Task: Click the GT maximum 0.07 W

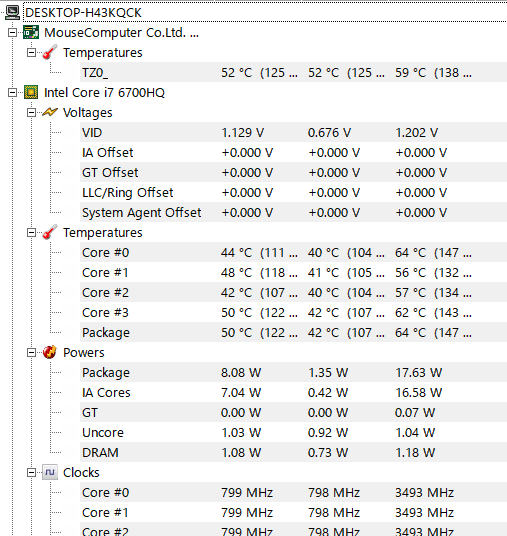Action: pyautogui.click(x=415, y=413)
